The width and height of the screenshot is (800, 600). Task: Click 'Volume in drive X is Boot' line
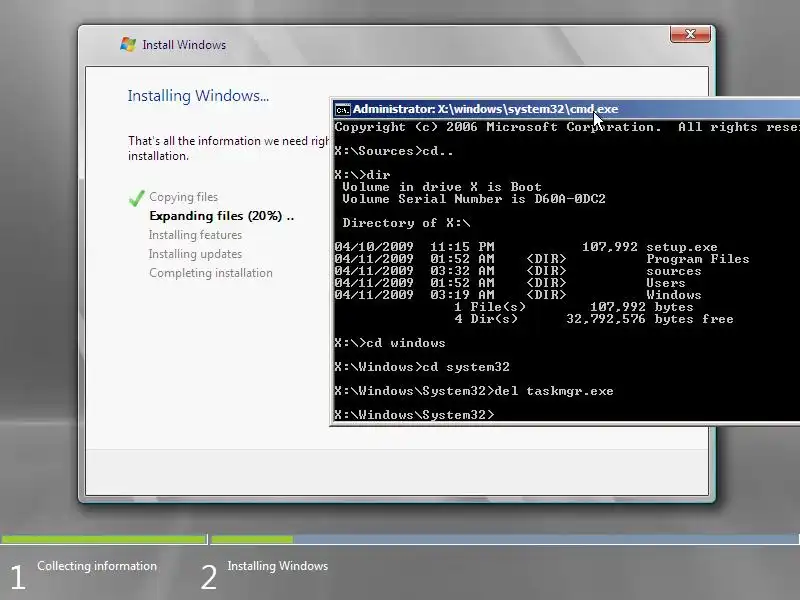[441, 187]
